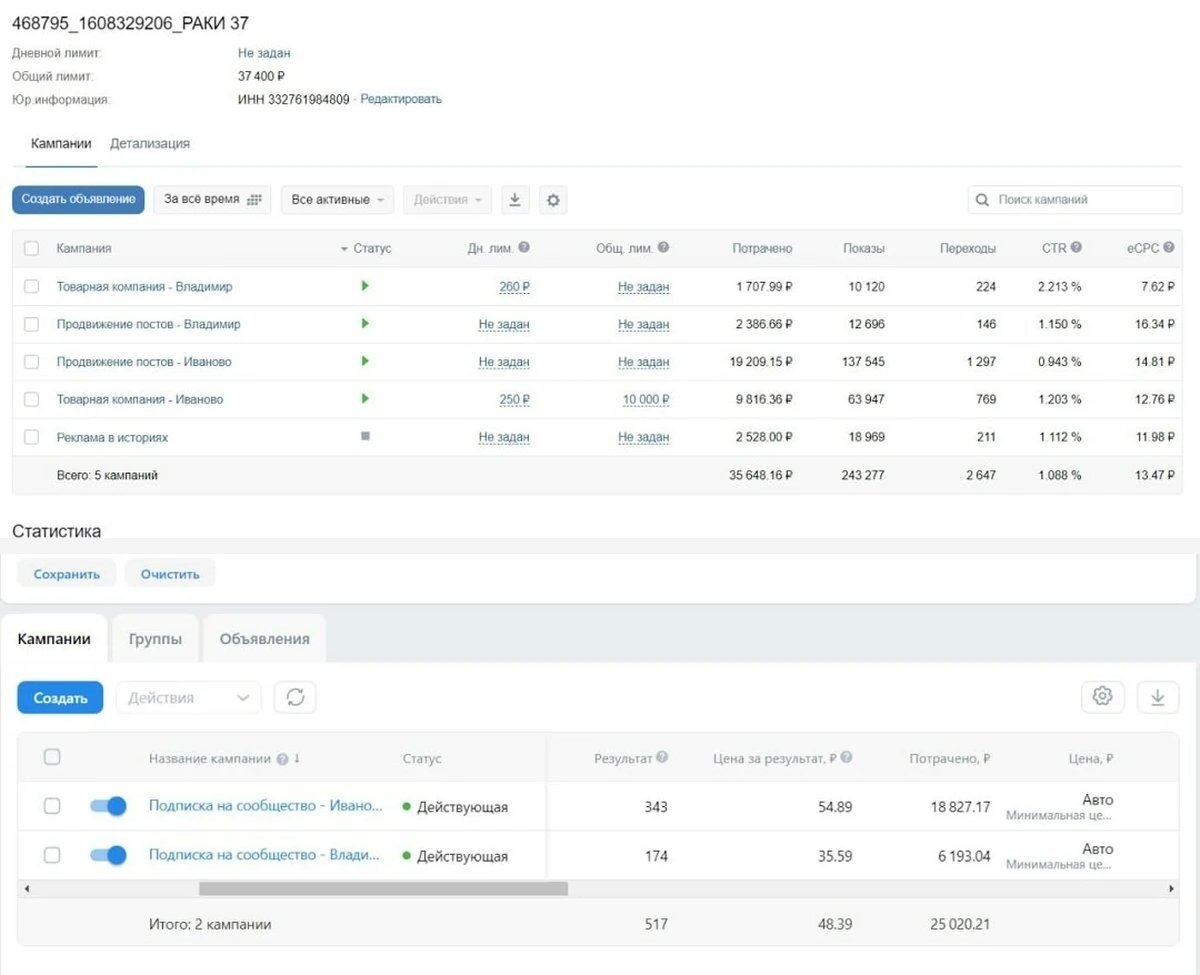Screen dimensions: 1200x975
Task: Open the Все активные filter dropdown
Action: [x=337, y=200]
